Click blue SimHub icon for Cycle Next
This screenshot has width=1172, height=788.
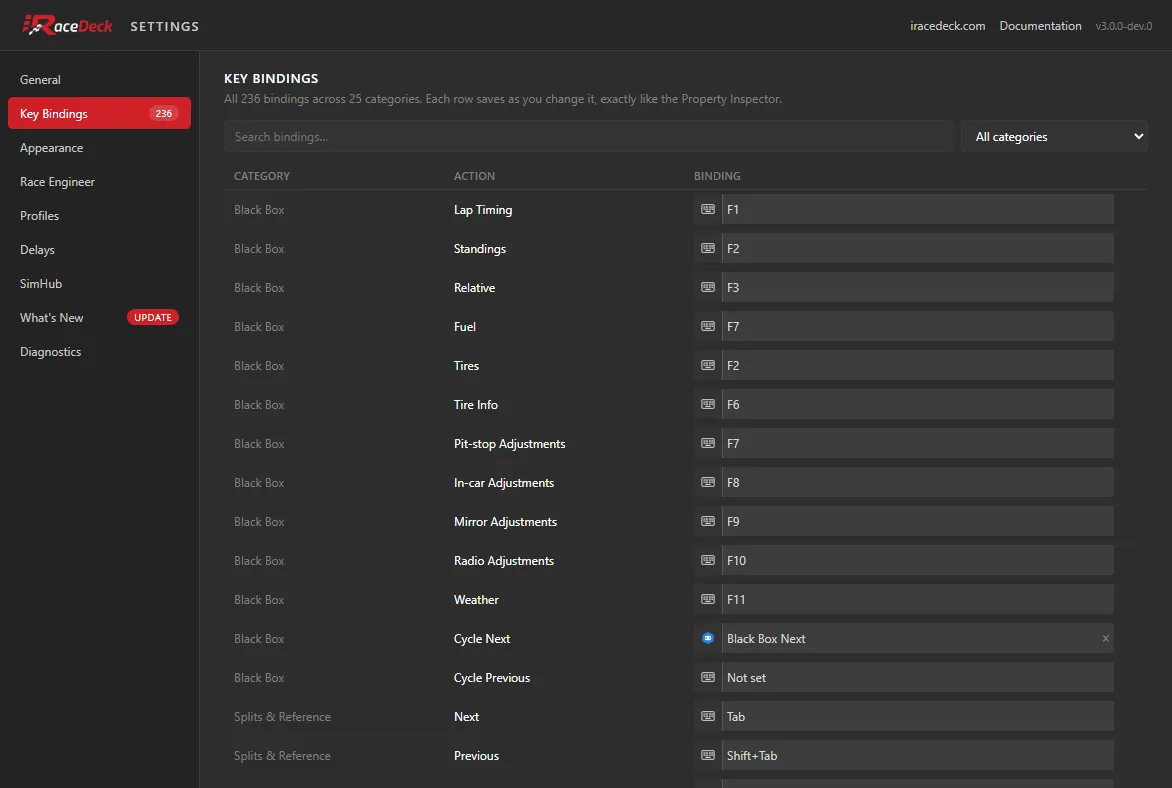coord(707,638)
